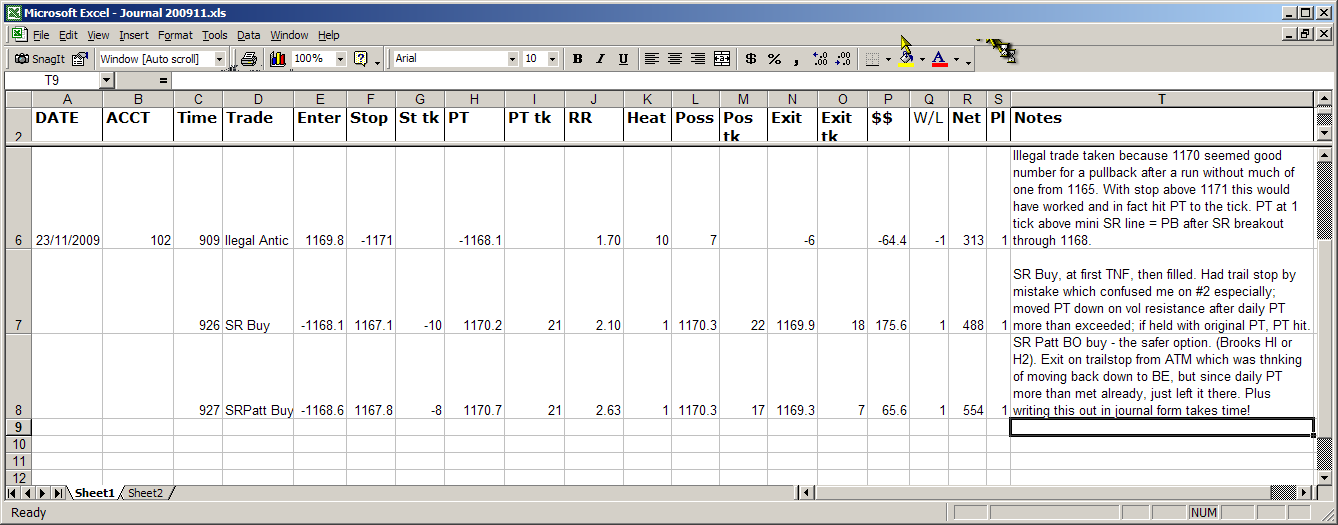Open the File menu
This screenshot has height=525, width=1338.
(x=41, y=35)
